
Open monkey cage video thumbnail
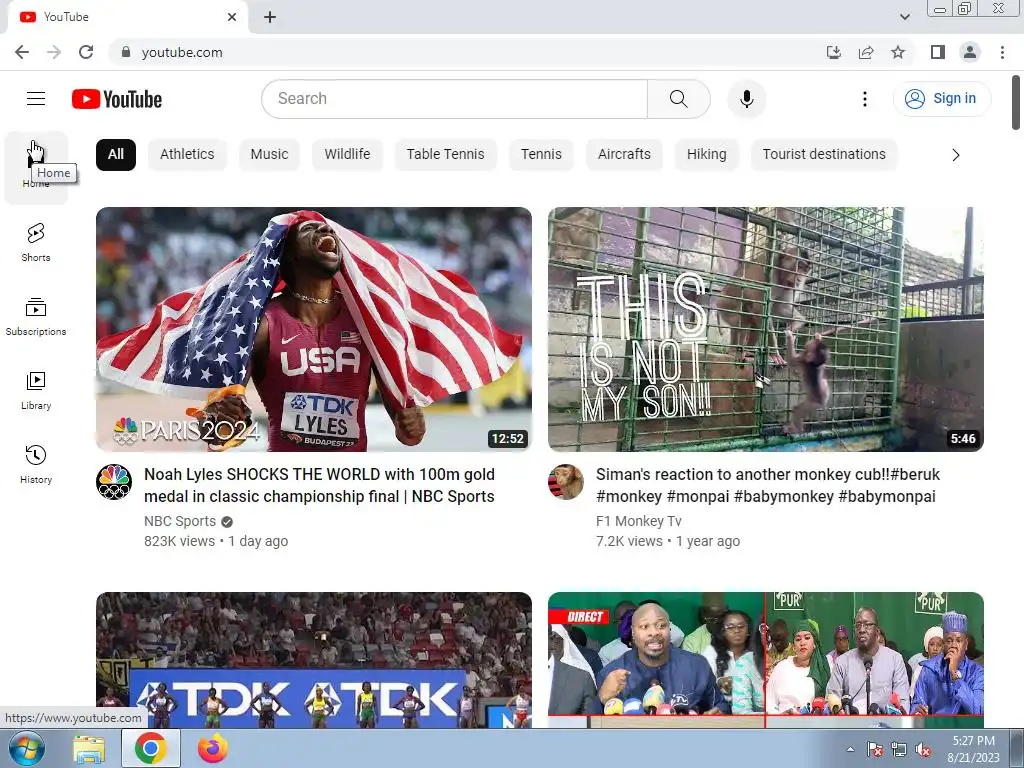(765, 329)
